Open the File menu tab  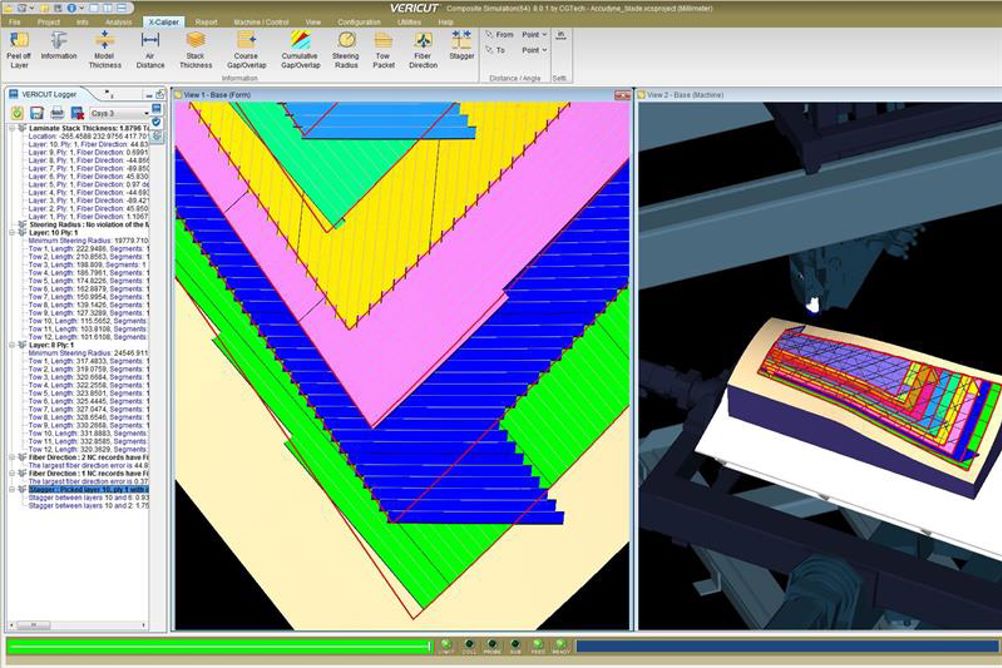[x=15, y=22]
